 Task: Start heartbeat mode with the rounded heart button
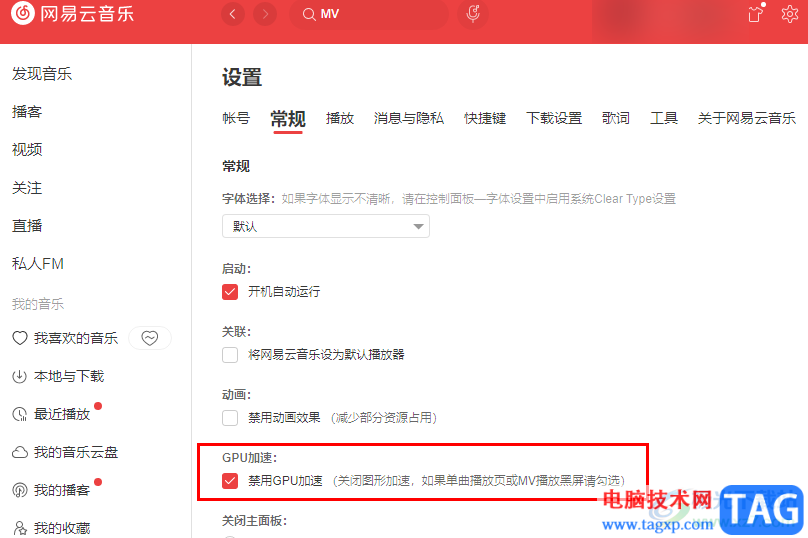click(x=150, y=338)
